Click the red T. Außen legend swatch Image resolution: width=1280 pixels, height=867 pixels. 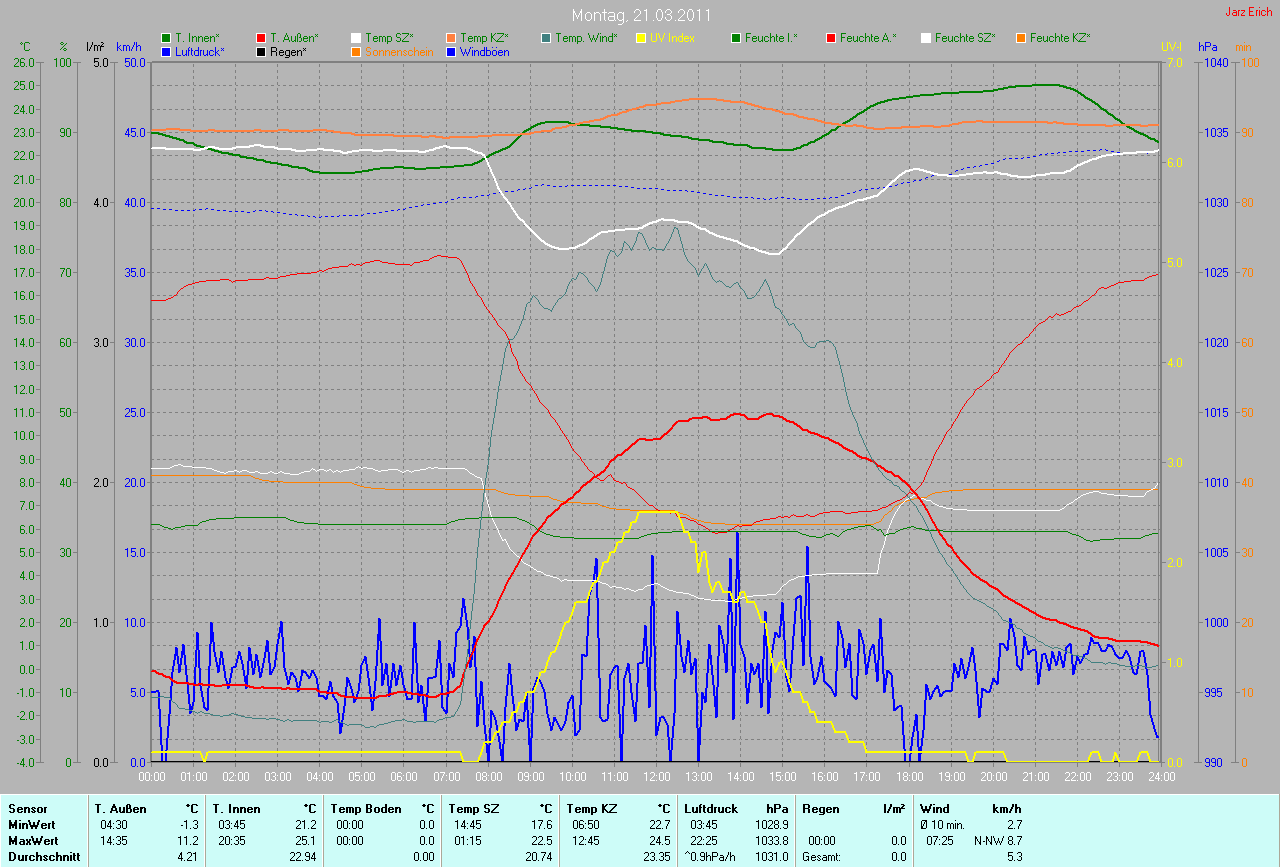coord(261,38)
